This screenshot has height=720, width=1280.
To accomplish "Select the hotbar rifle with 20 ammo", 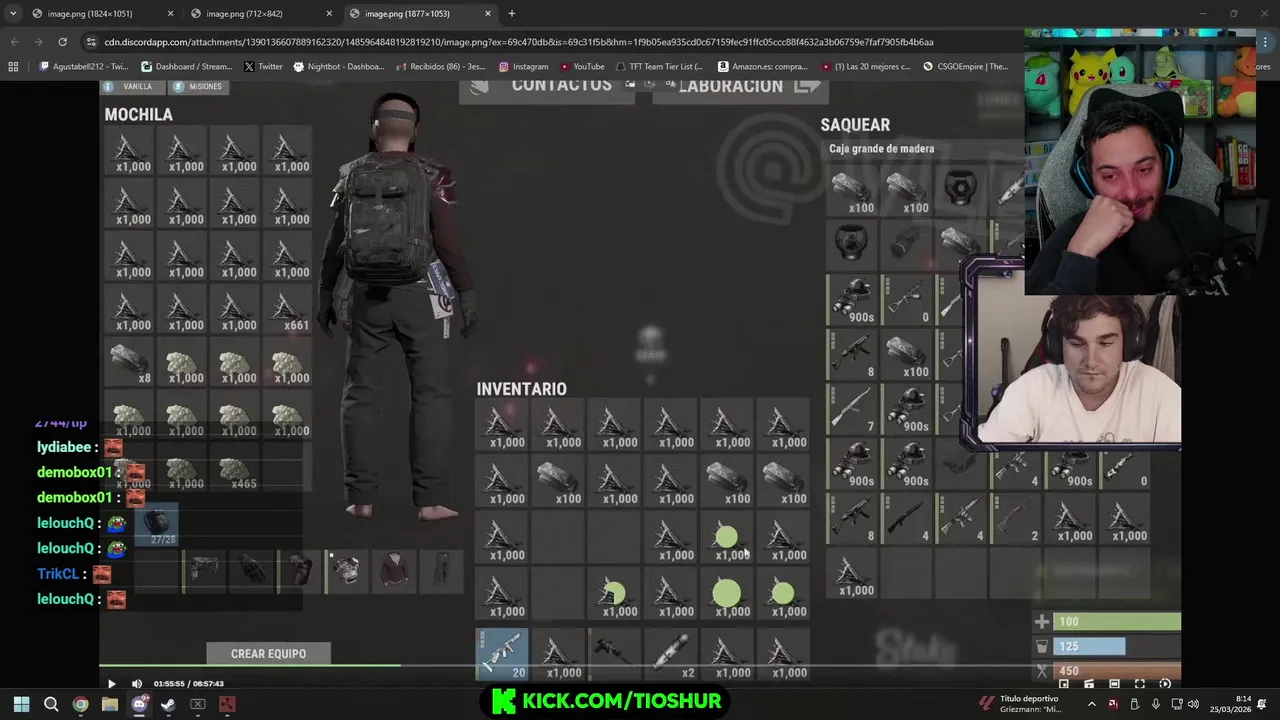I will [502, 654].
